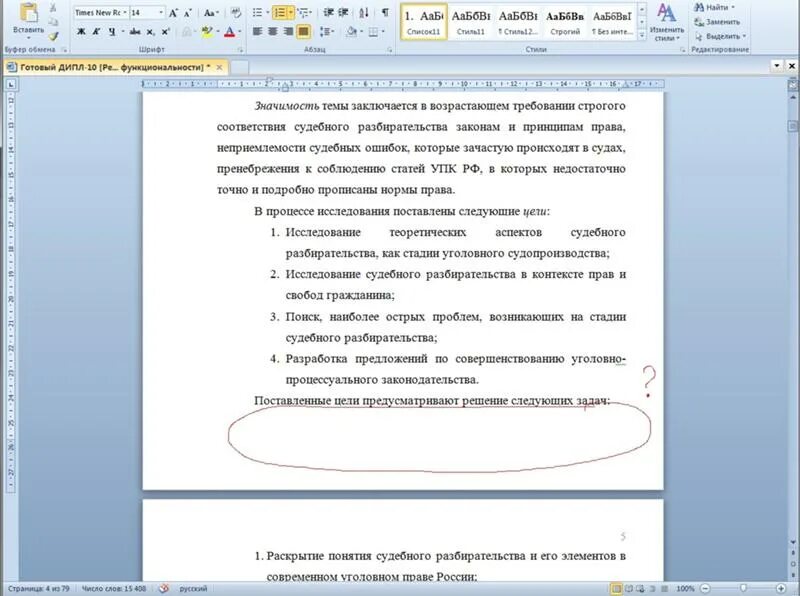The width and height of the screenshot is (800, 596).
Task: Click Найти in Редактирование group
Action: tap(714, 7)
